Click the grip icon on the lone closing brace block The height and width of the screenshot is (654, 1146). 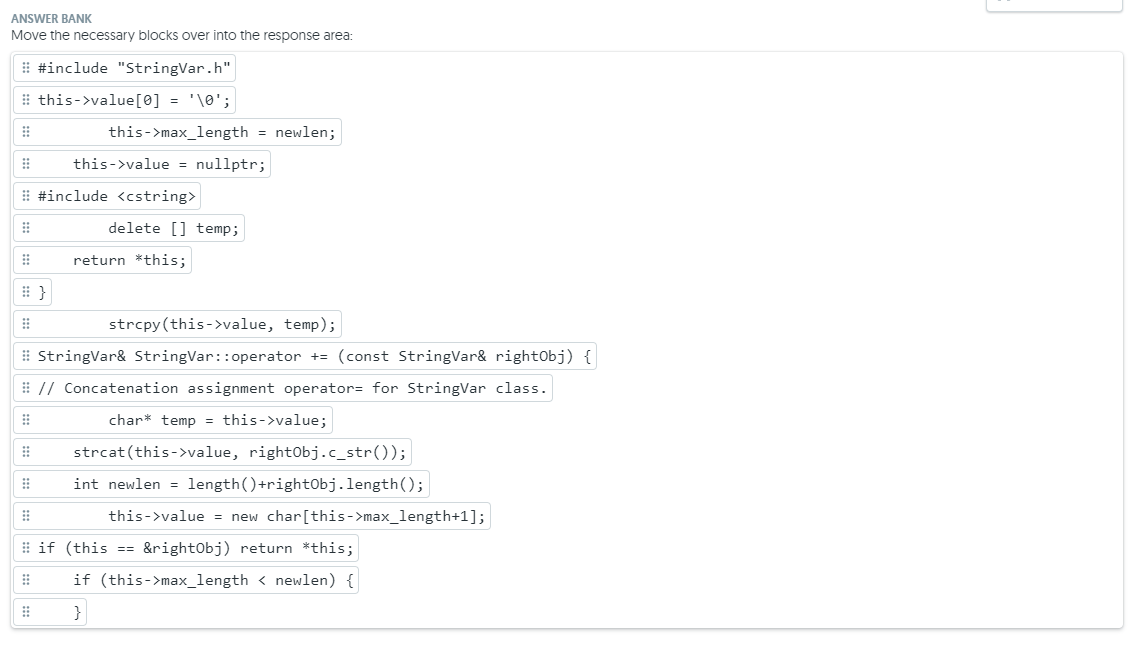point(26,292)
